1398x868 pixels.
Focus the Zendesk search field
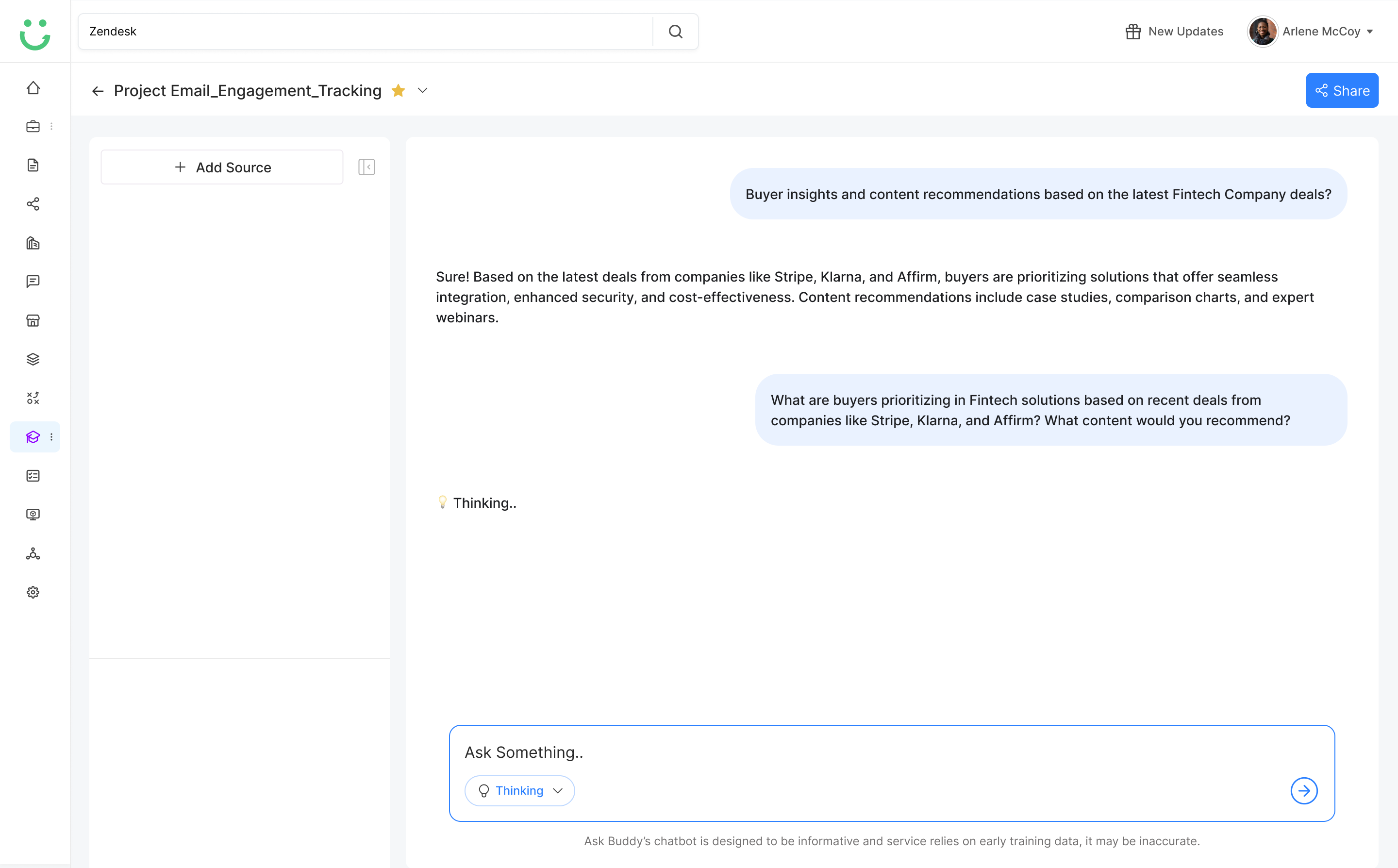coord(366,32)
